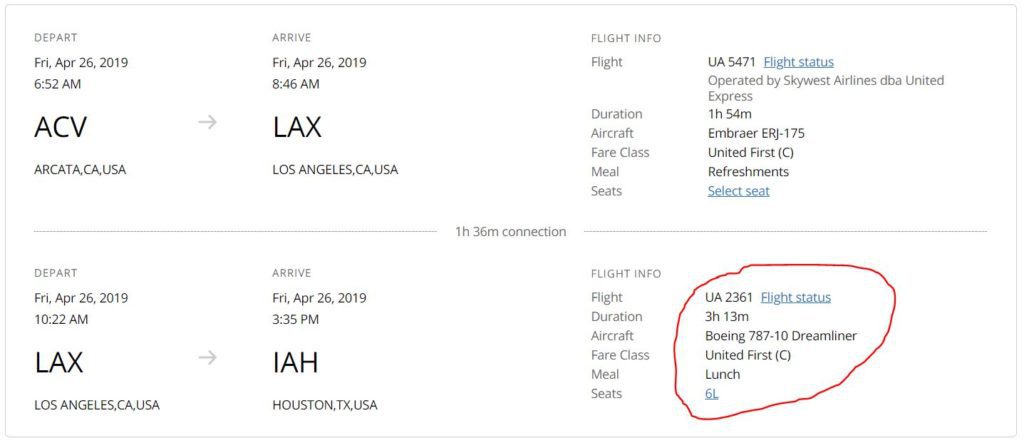1024x443 pixels.
Task: Click the arrow between ACV and LAX
Action: click(x=207, y=123)
